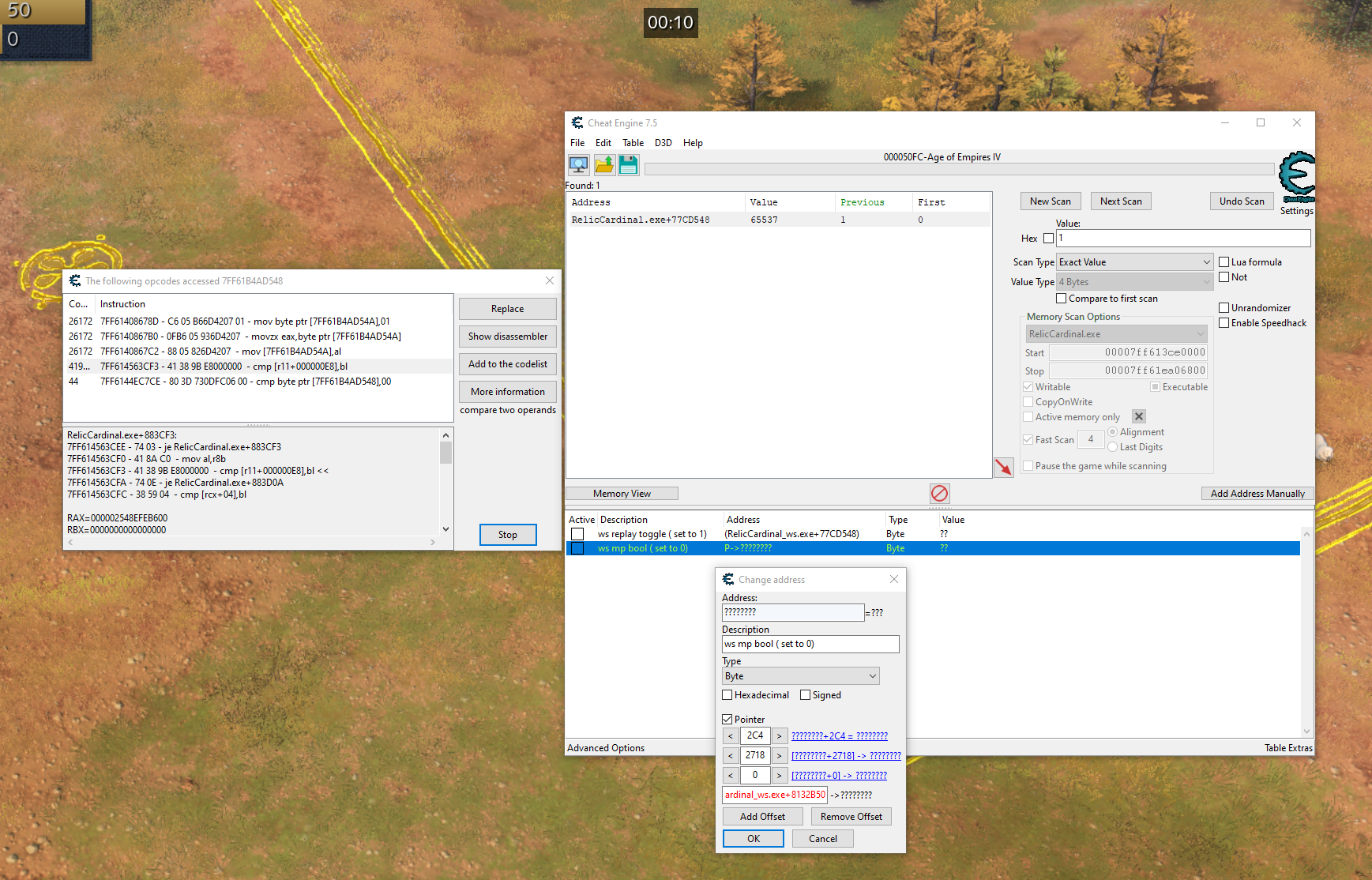Increase the 0 offset with right arrow

(x=780, y=776)
